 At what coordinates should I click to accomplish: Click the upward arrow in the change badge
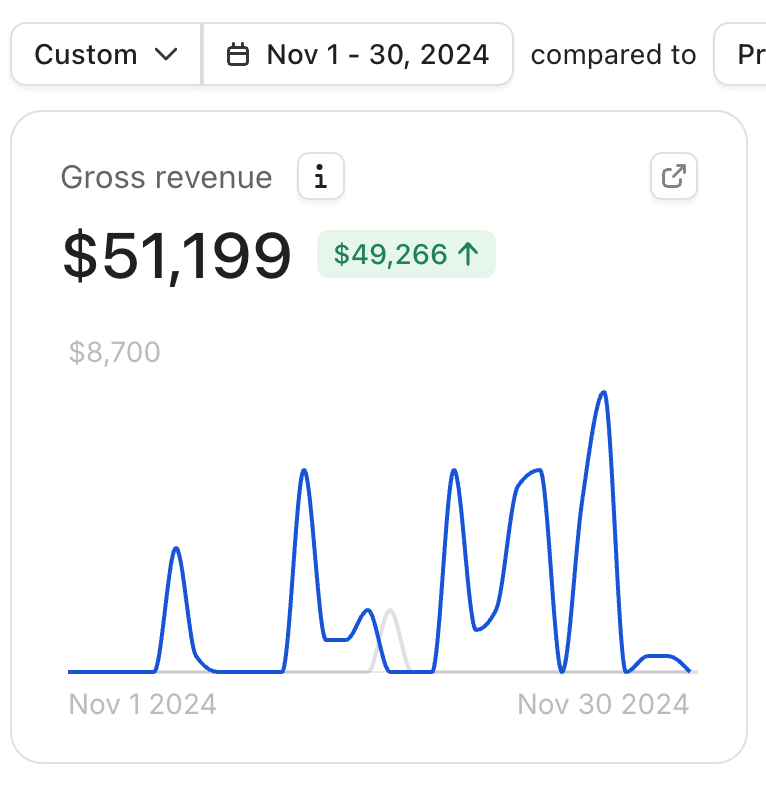pos(467,254)
